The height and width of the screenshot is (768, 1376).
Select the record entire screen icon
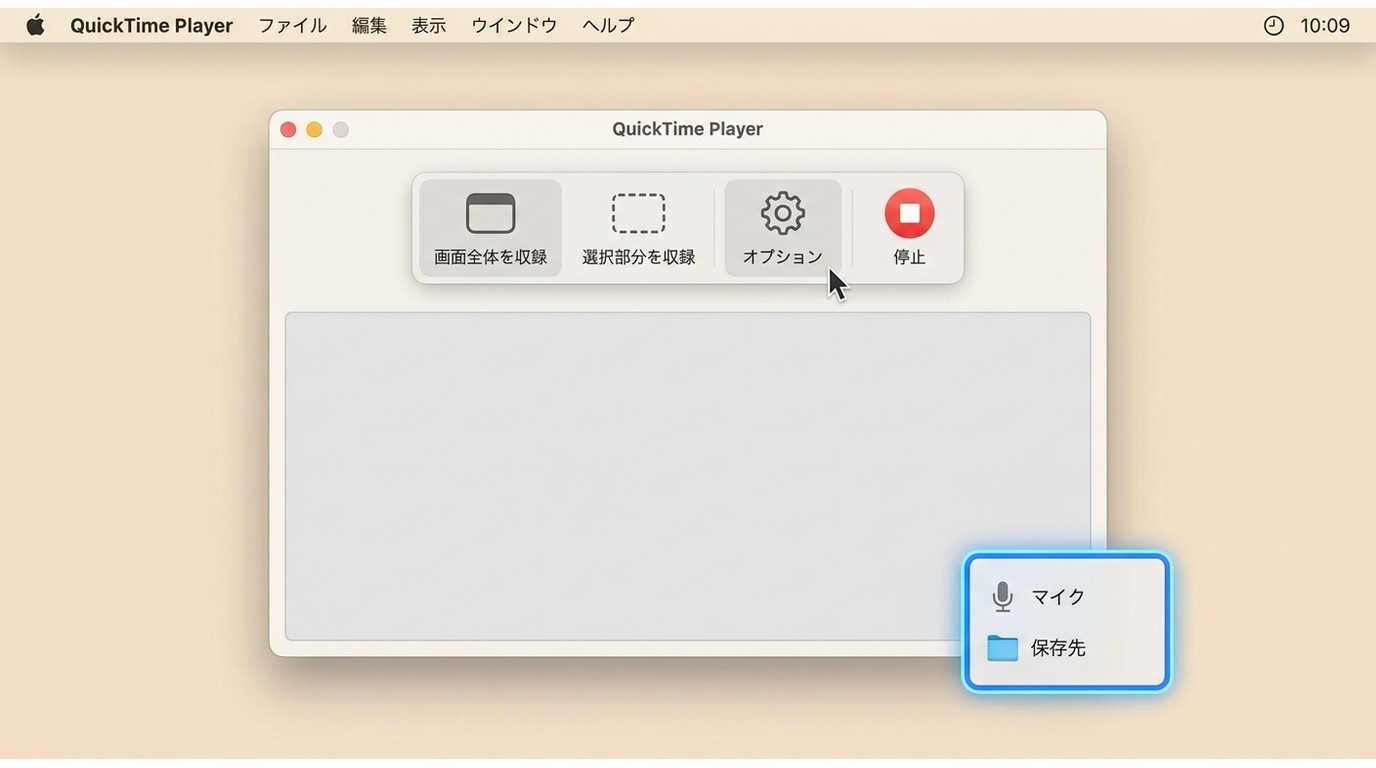pos(490,214)
